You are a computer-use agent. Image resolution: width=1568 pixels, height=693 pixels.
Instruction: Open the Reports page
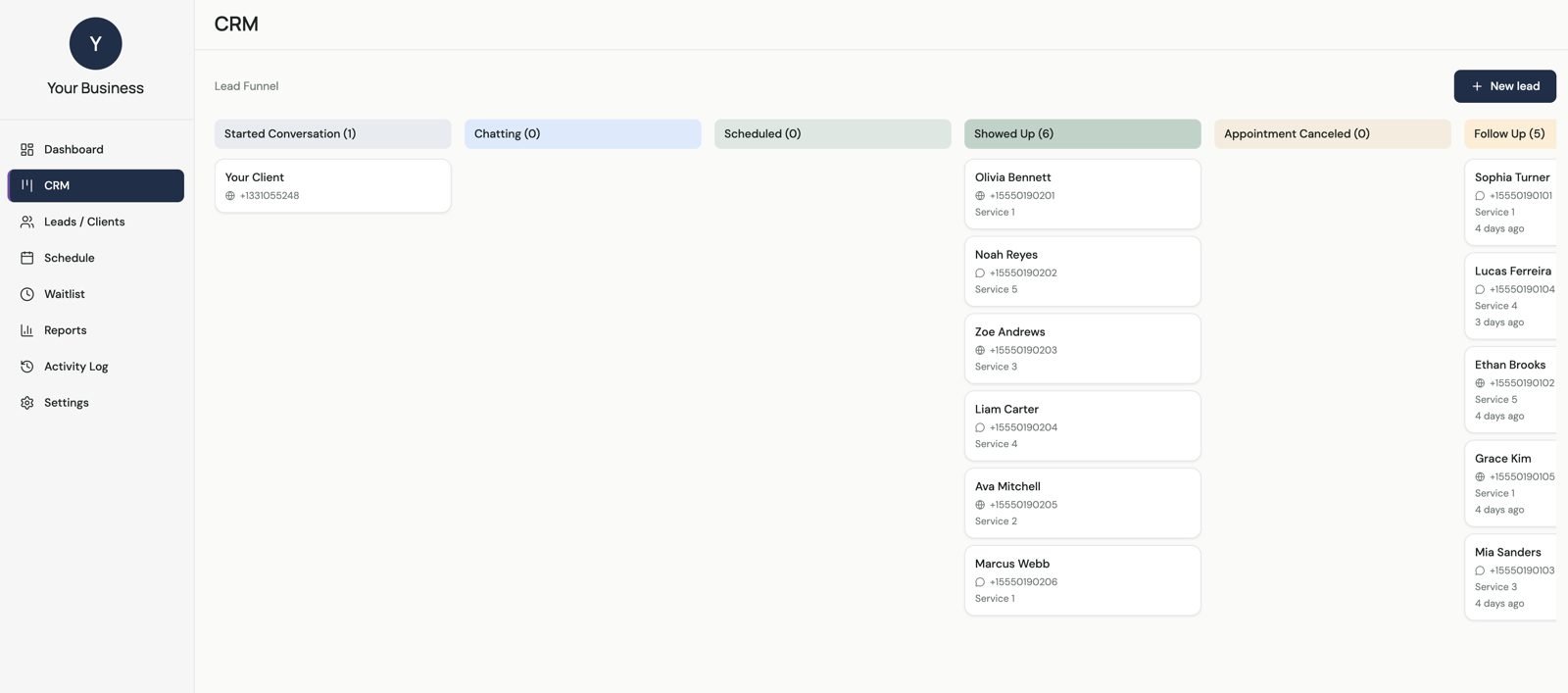(96, 330)
